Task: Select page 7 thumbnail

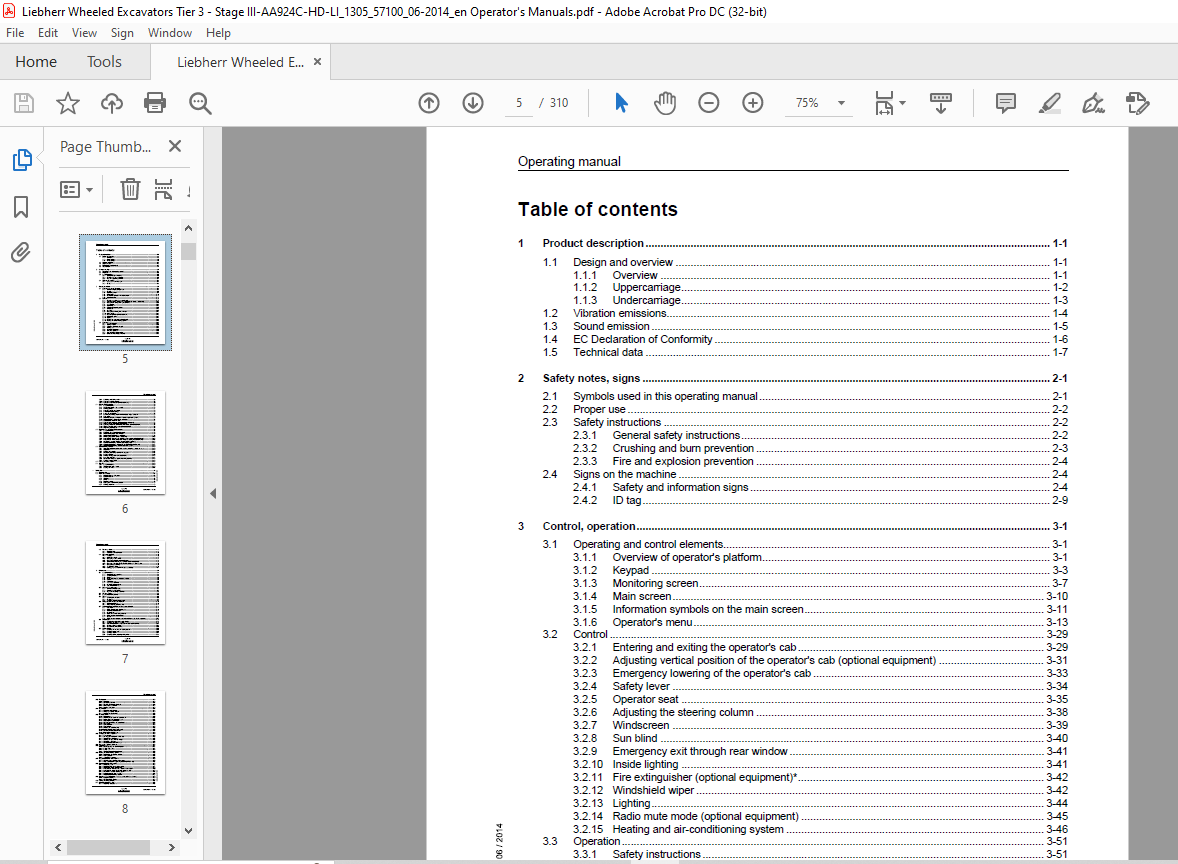Action: (x=125, y=593)
